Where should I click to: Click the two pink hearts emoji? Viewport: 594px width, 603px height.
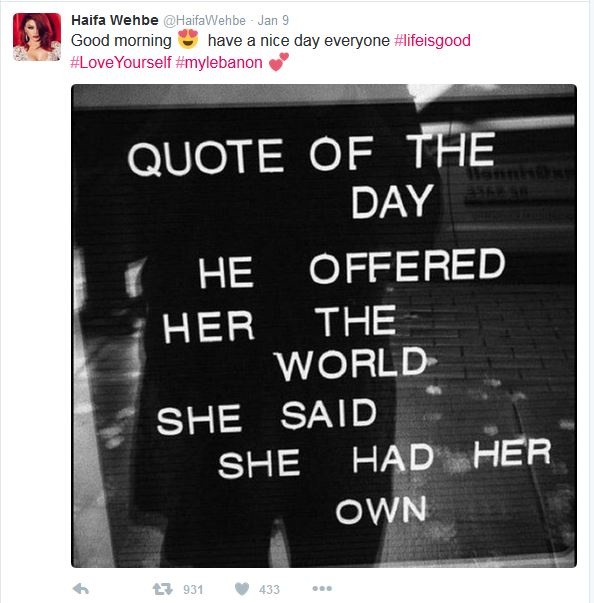tap(279, 62)
